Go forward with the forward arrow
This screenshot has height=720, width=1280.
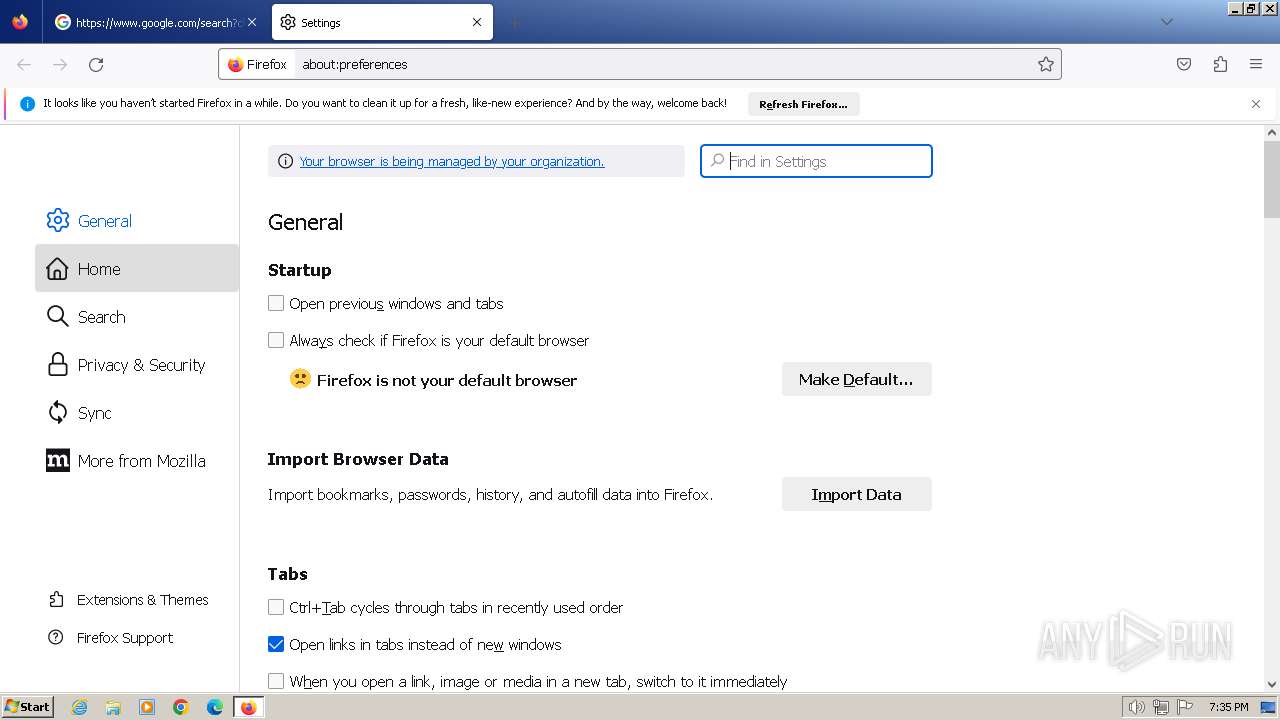pos(60,64)
